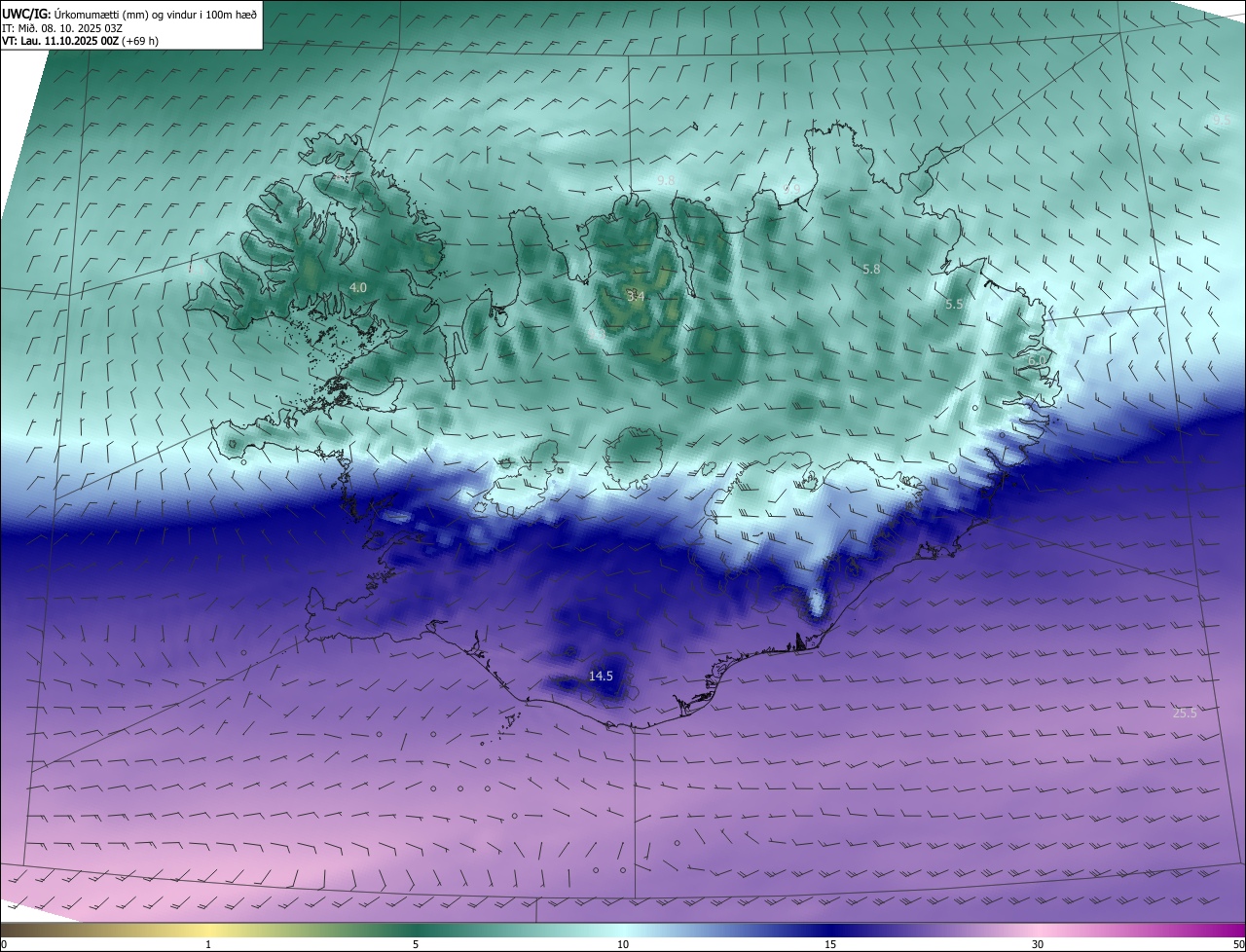Click the 4.0 value label in Westfjords
Viewport: 1246px width, 952px height.
[x=358, y=287]
